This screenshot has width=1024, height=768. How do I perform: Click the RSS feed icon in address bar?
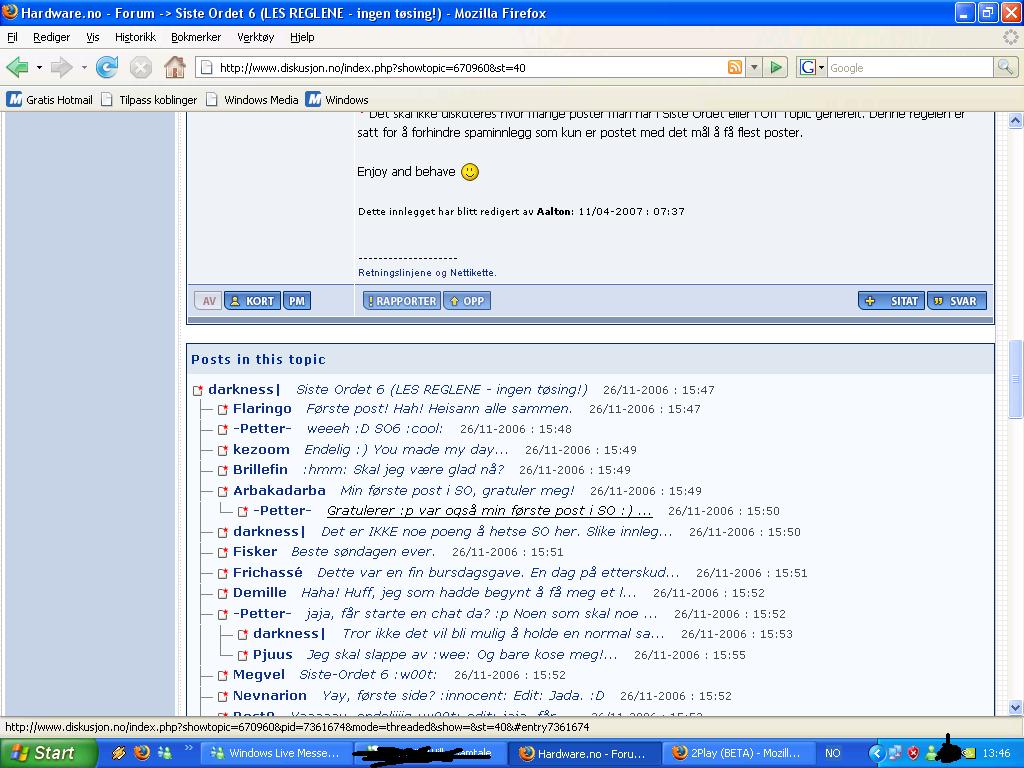735,67
